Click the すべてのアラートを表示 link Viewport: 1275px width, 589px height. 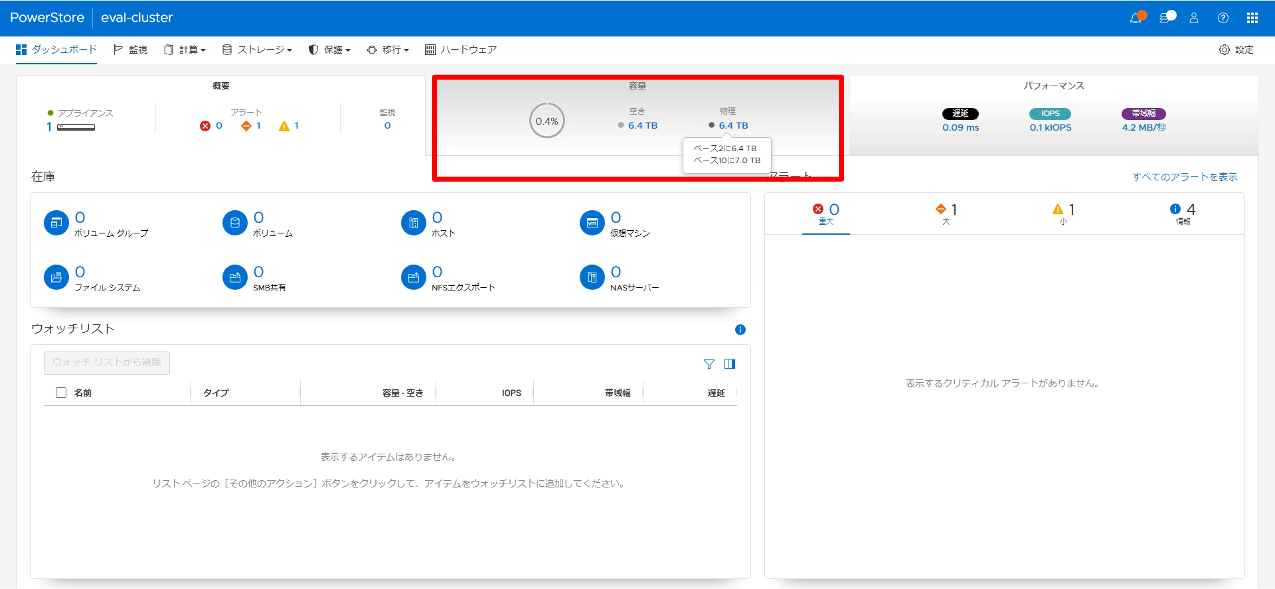coord(1184,177)
